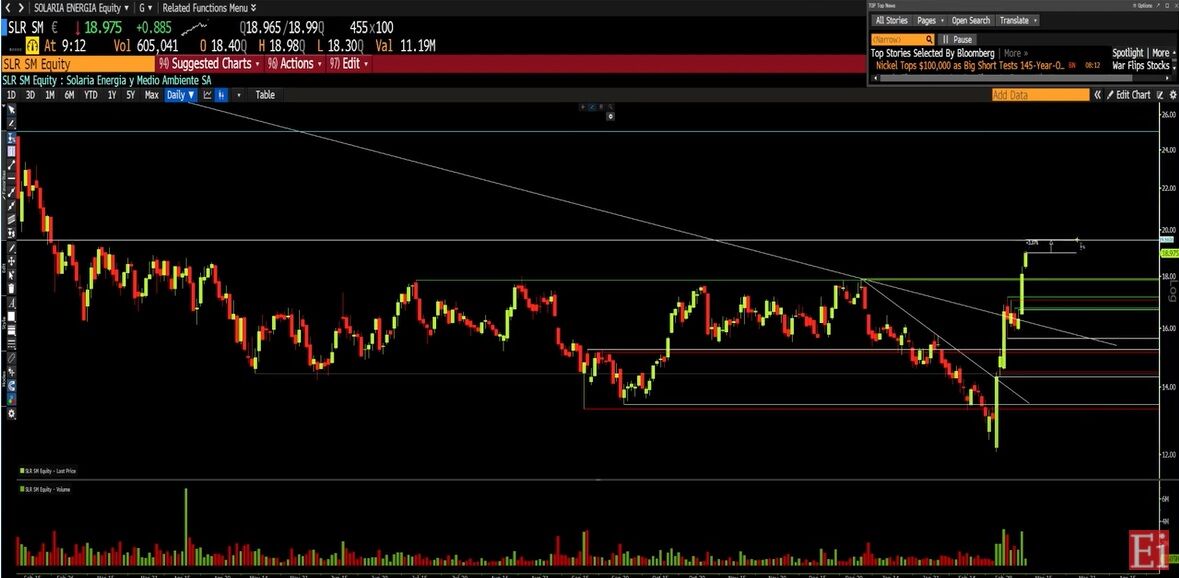Open More link after Top Stories
Viewport: 1179px width, 578px height.
(1015, 53)
